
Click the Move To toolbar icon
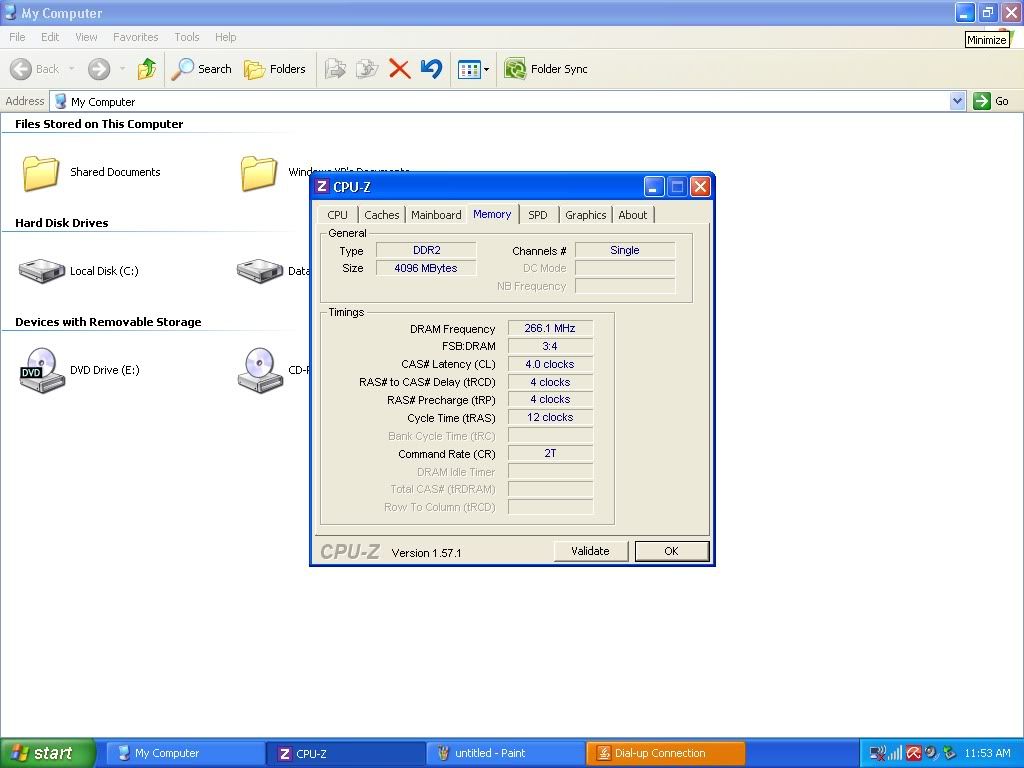335,69
